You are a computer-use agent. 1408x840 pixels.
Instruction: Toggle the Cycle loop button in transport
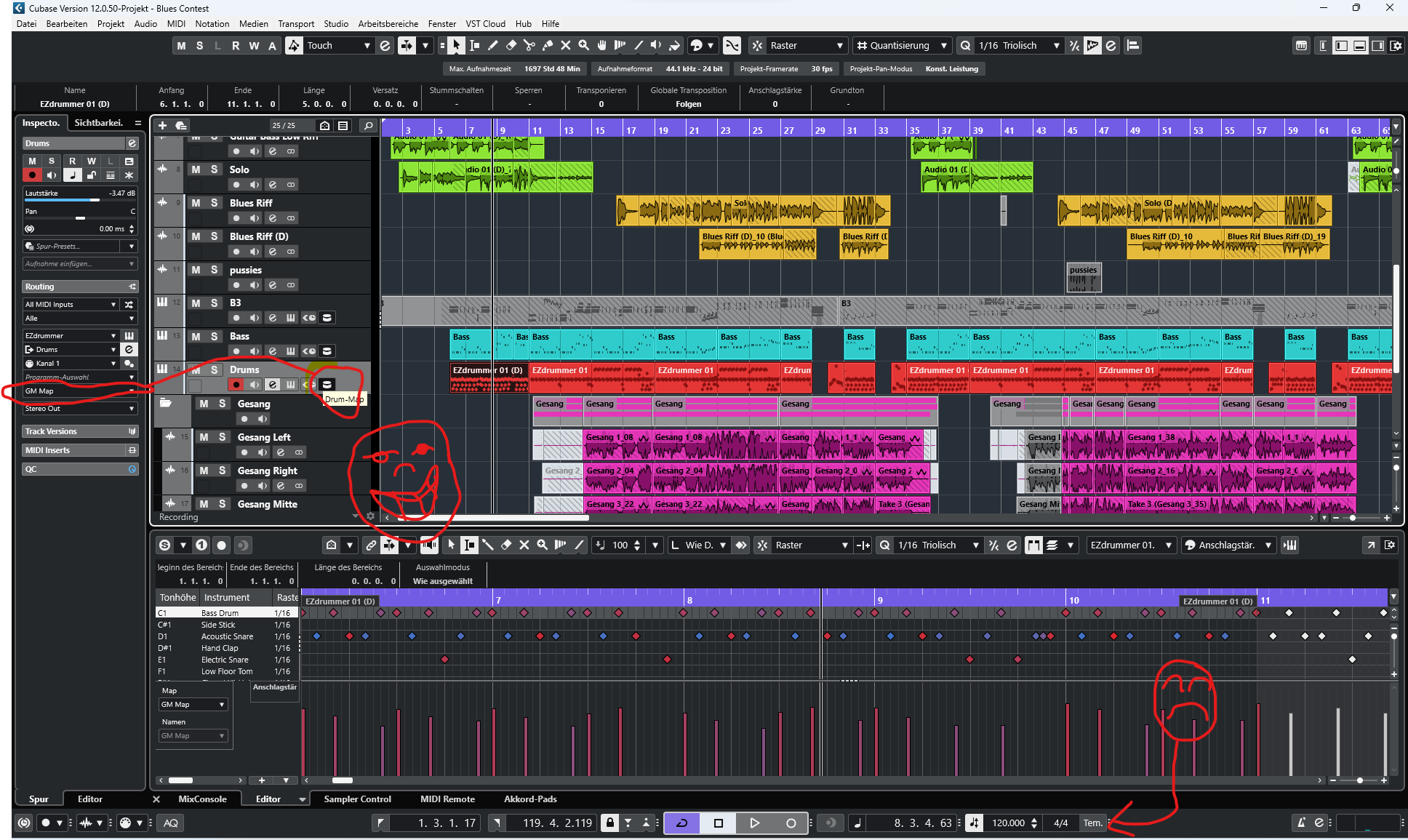[682, 823]
